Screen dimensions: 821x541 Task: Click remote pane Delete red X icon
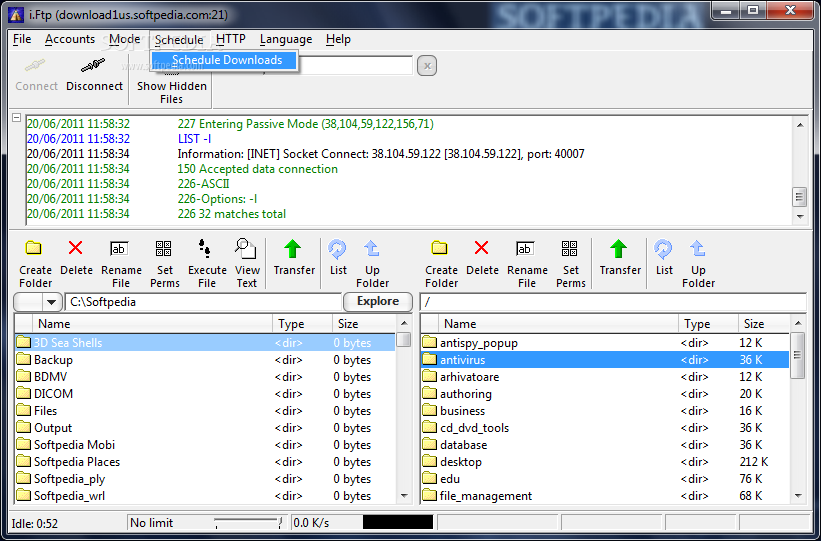[x=482, y=248]
